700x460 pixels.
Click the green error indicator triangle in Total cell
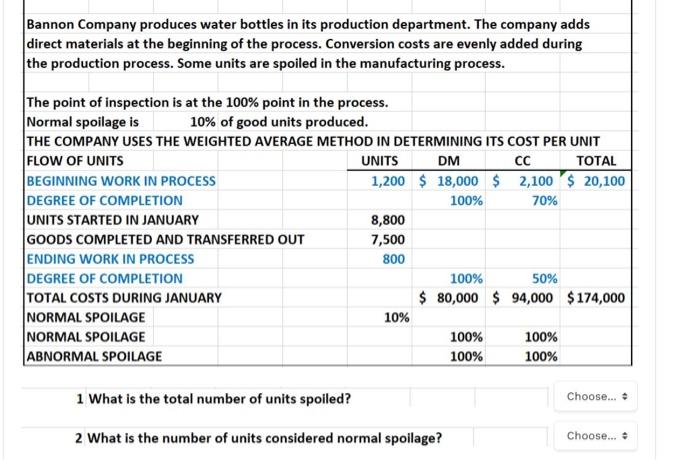(563, 173)
